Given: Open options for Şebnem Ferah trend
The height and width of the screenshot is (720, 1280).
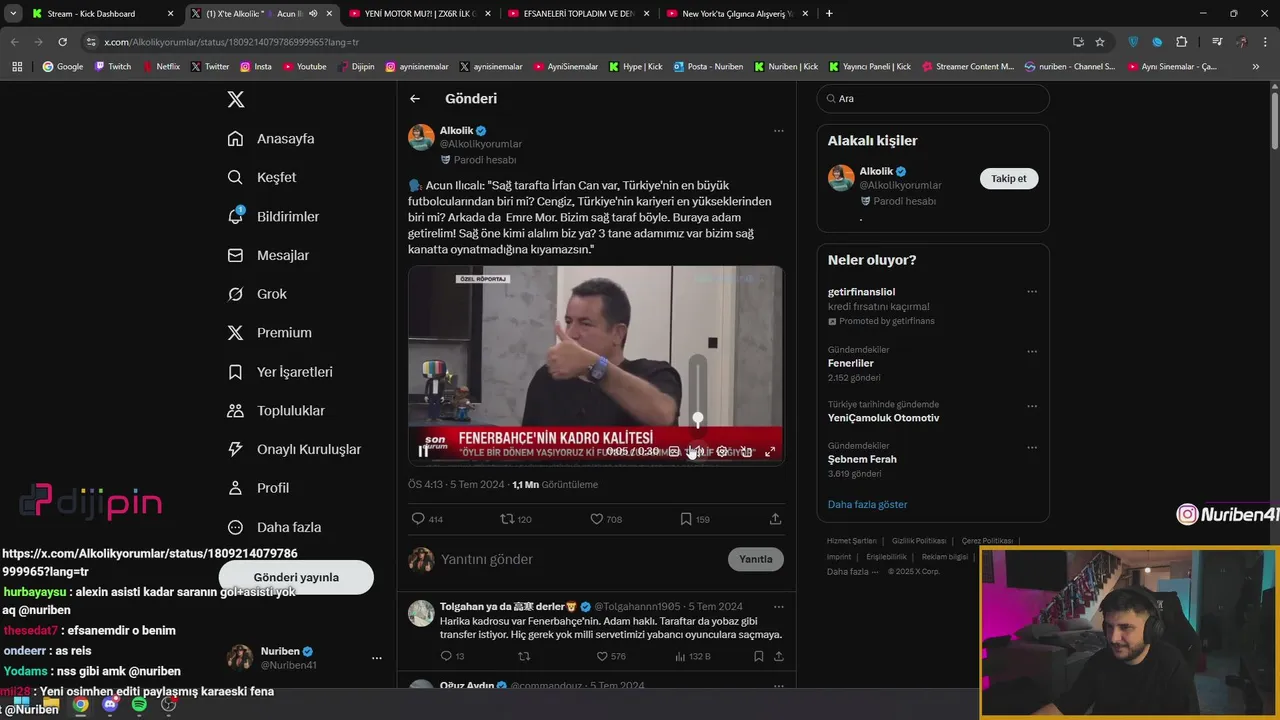Looking at the screenshot, I should 1032,447.
